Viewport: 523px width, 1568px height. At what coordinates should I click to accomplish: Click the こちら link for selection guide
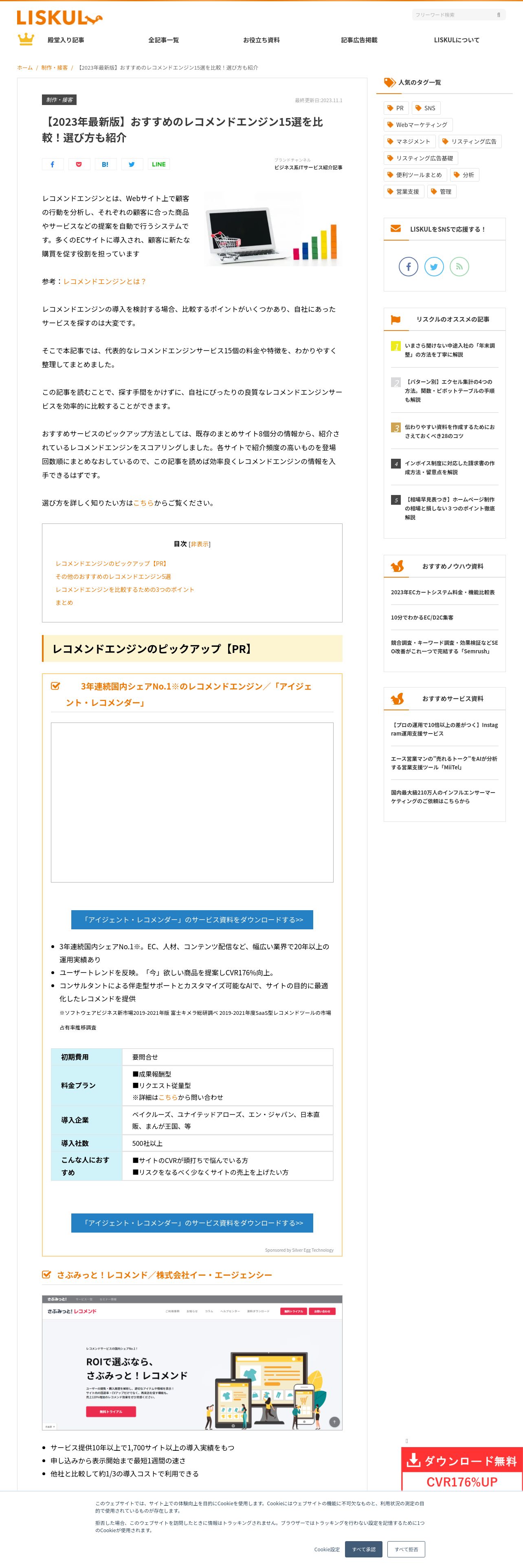tap(143, 503)
